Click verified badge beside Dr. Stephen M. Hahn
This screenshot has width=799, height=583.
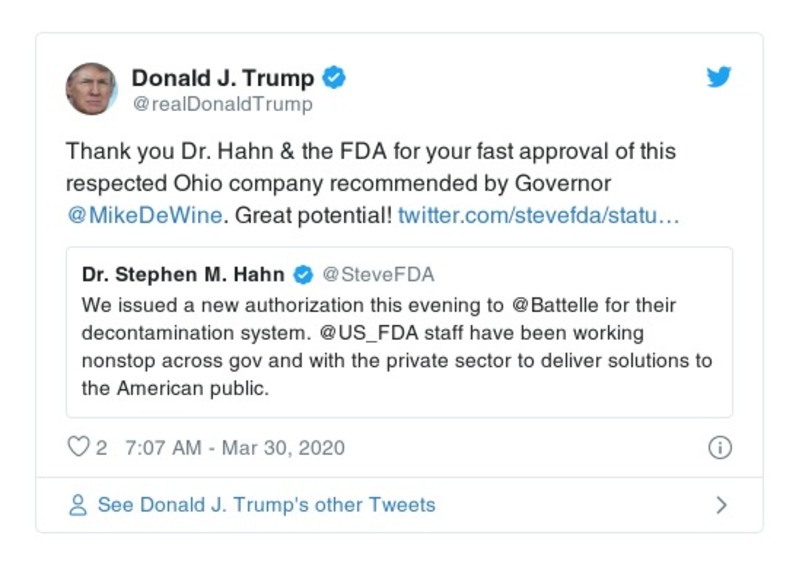303,274
